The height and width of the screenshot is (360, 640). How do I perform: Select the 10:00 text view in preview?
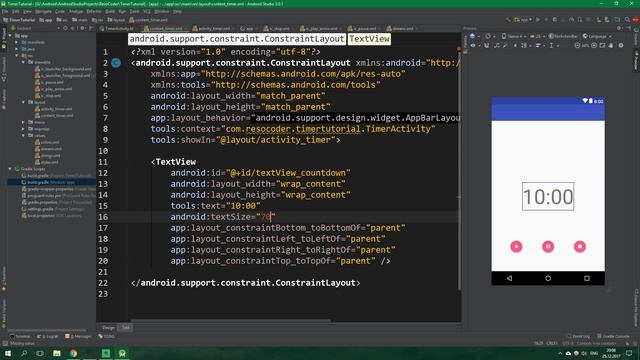click(548, 197)
